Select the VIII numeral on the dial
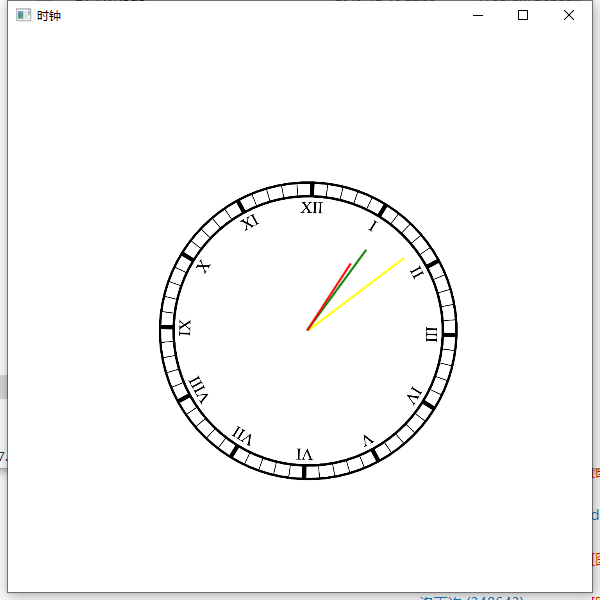 point(199,390)
